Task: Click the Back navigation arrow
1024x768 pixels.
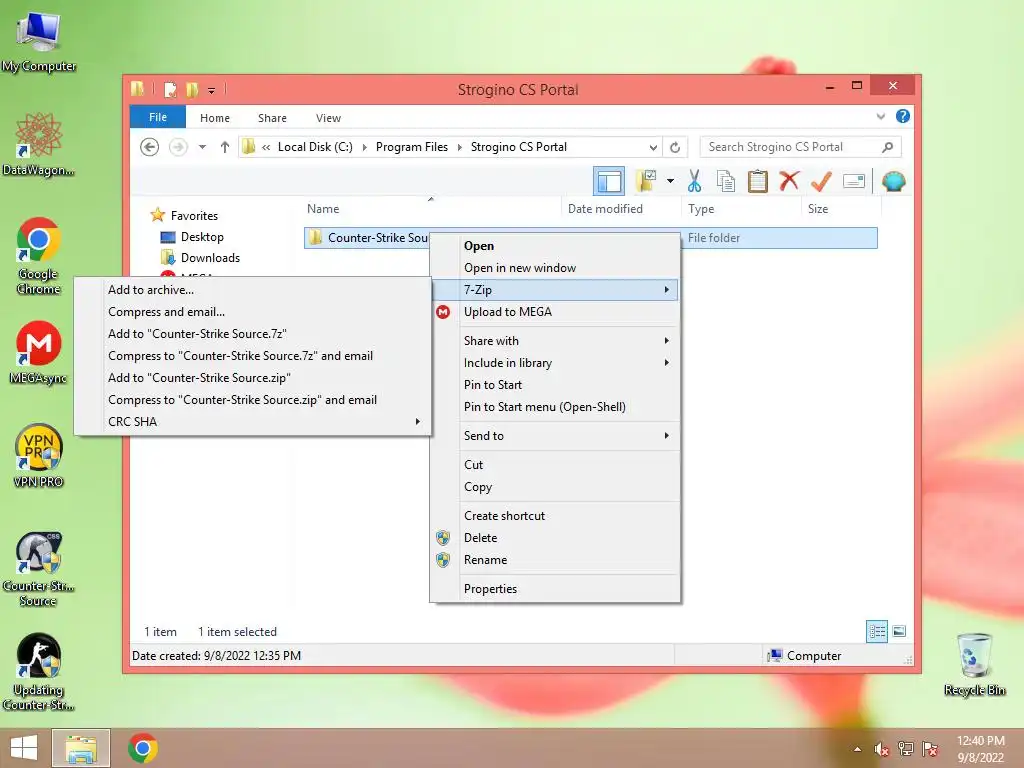Action: 150,147
